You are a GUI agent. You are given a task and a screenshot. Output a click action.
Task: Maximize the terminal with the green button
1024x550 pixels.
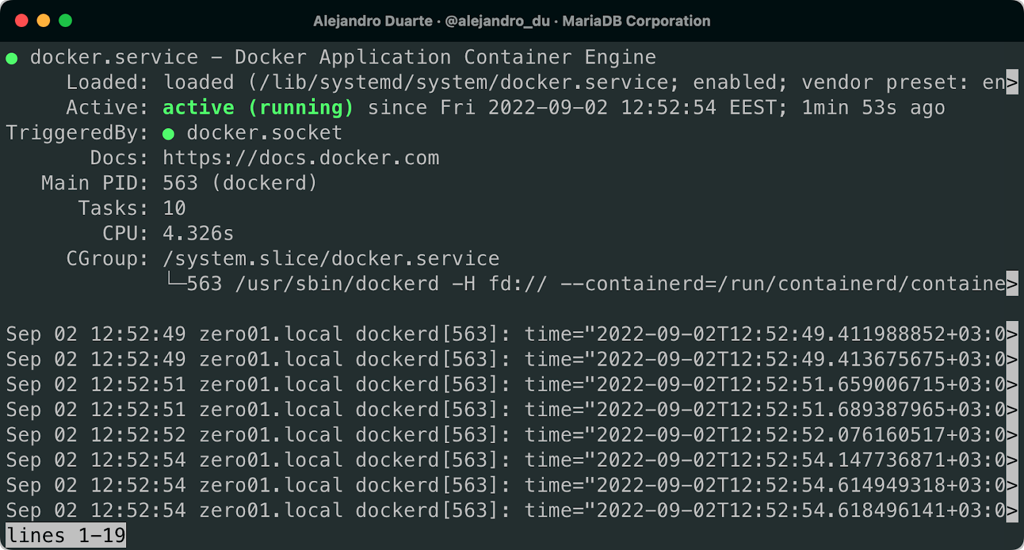pos(66,20)
